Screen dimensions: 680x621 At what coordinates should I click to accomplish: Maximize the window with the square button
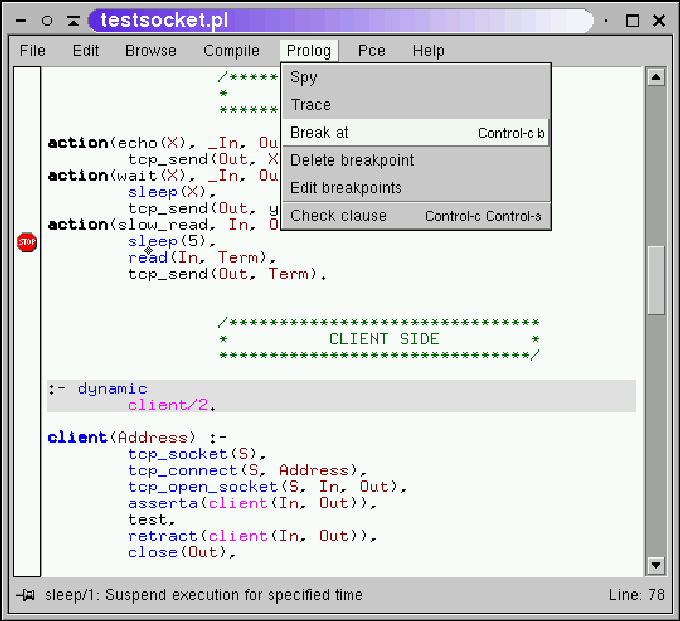pyautogui.click(x=632, y=20)
